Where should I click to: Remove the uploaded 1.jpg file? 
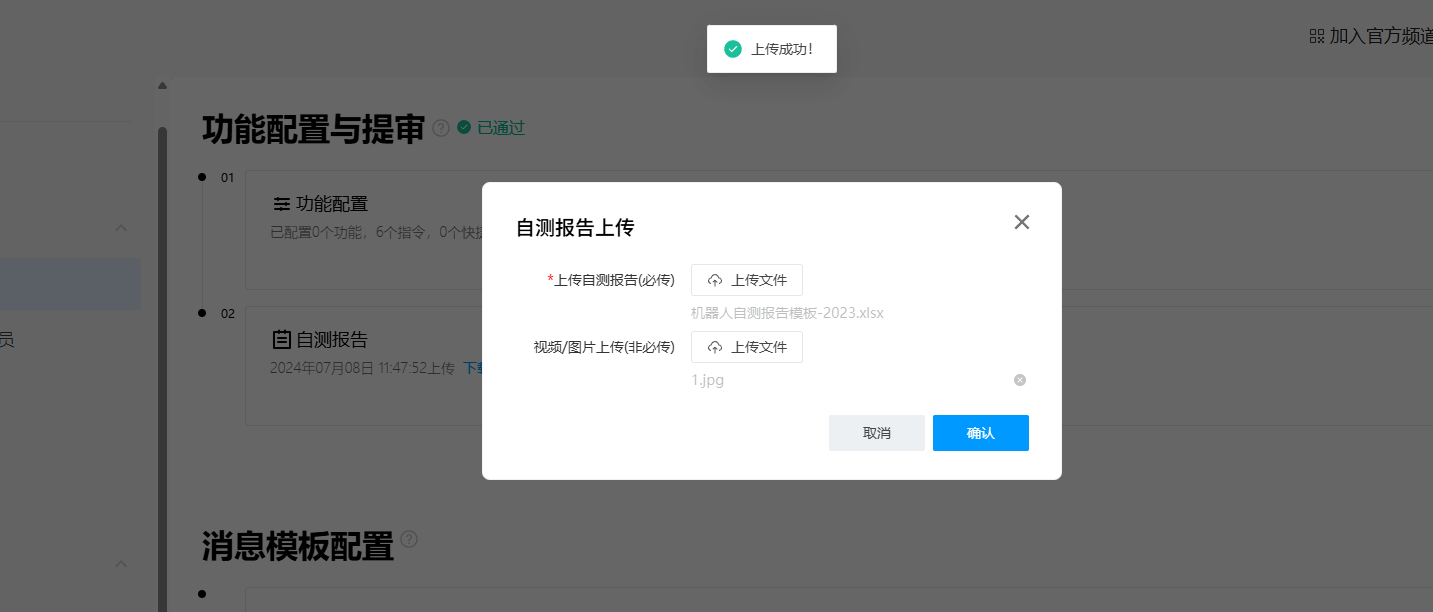tap(1019, 380)
